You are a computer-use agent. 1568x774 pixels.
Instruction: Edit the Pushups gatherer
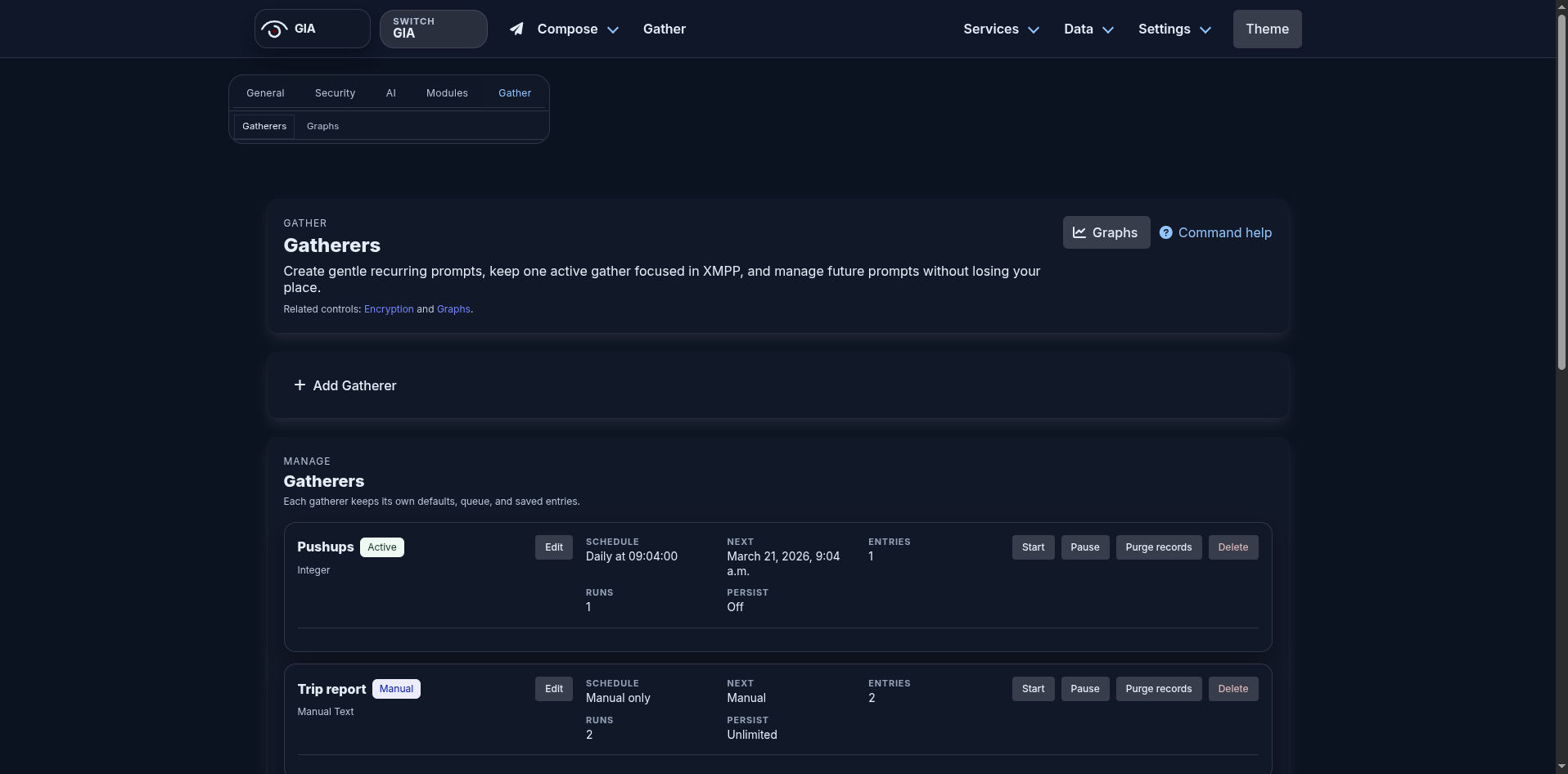pyautogui.click(x=553, y=547)
